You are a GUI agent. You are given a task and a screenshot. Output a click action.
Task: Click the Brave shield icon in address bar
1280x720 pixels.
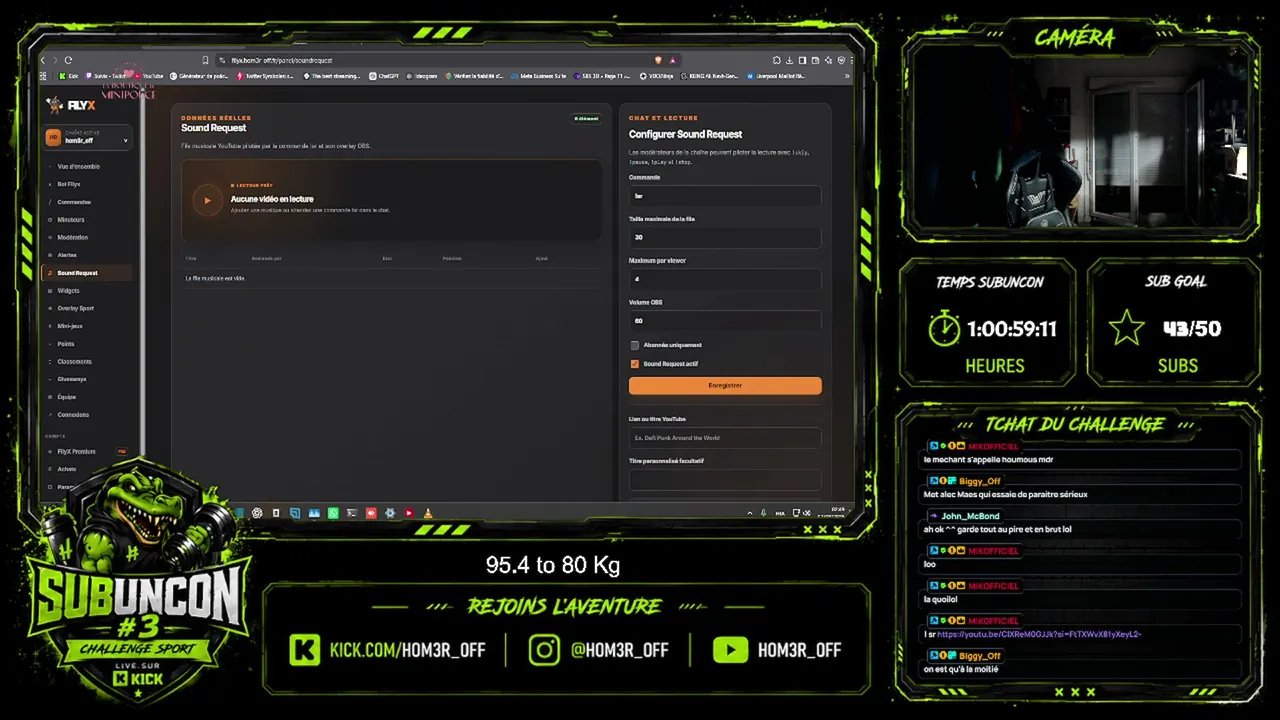point(658,60)
